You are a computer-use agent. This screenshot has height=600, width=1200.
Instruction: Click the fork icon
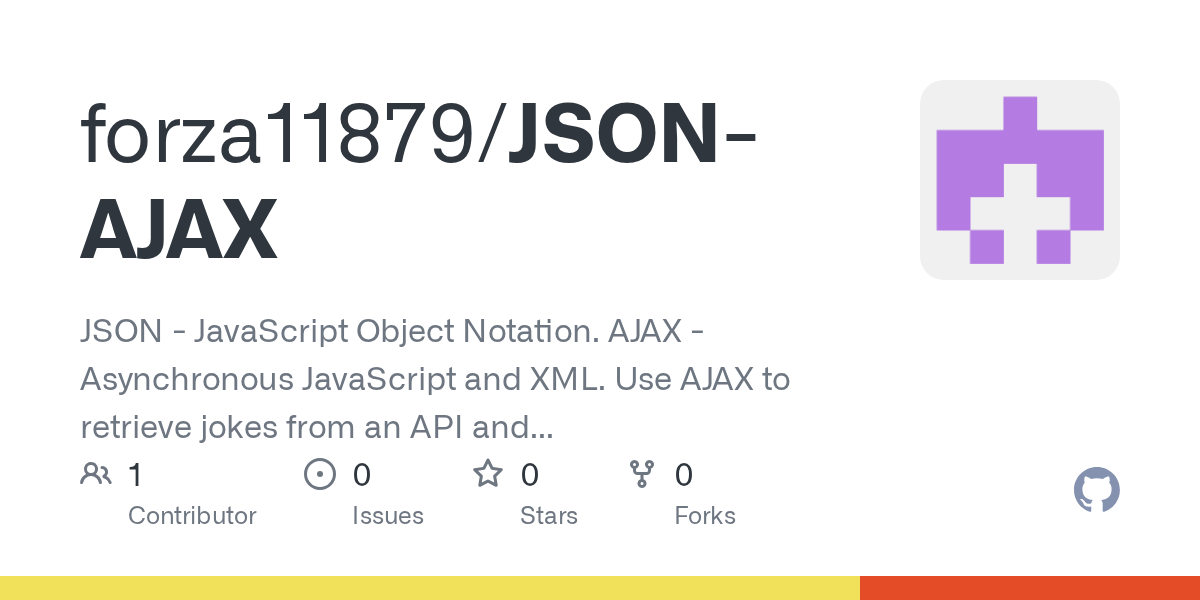641,474
